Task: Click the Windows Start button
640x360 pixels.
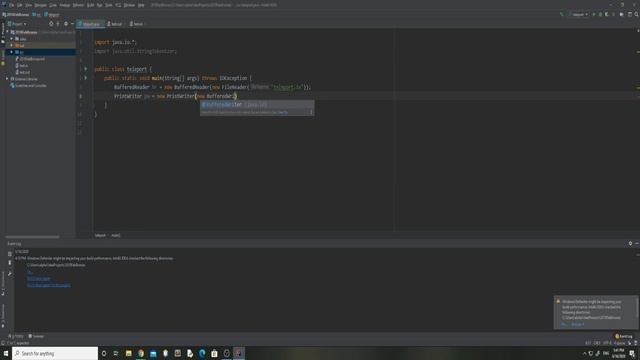Action: point(6,353)
